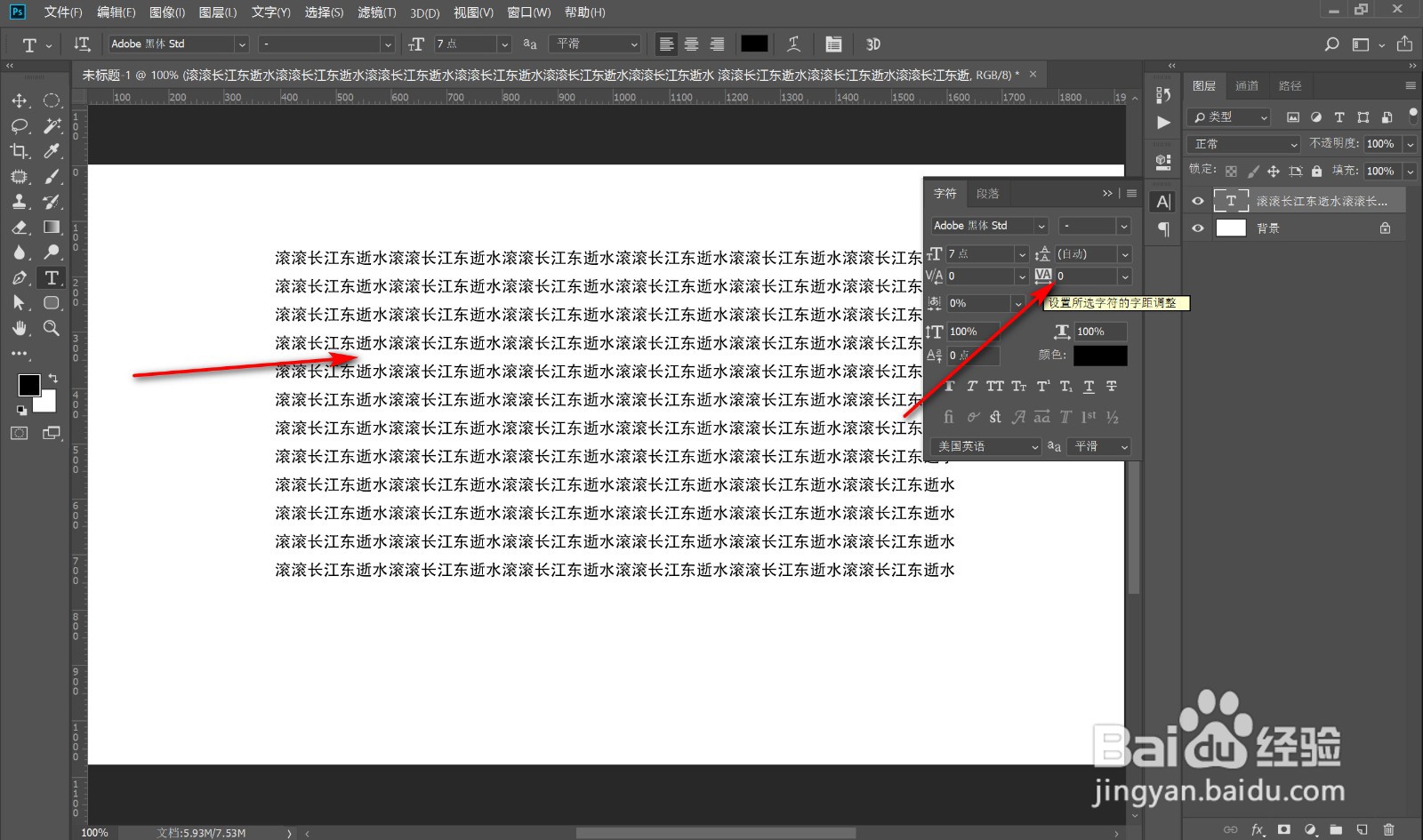Open the 滤镜(T) menu
The width and height of the screenshot is (1423, 840).
377,12
